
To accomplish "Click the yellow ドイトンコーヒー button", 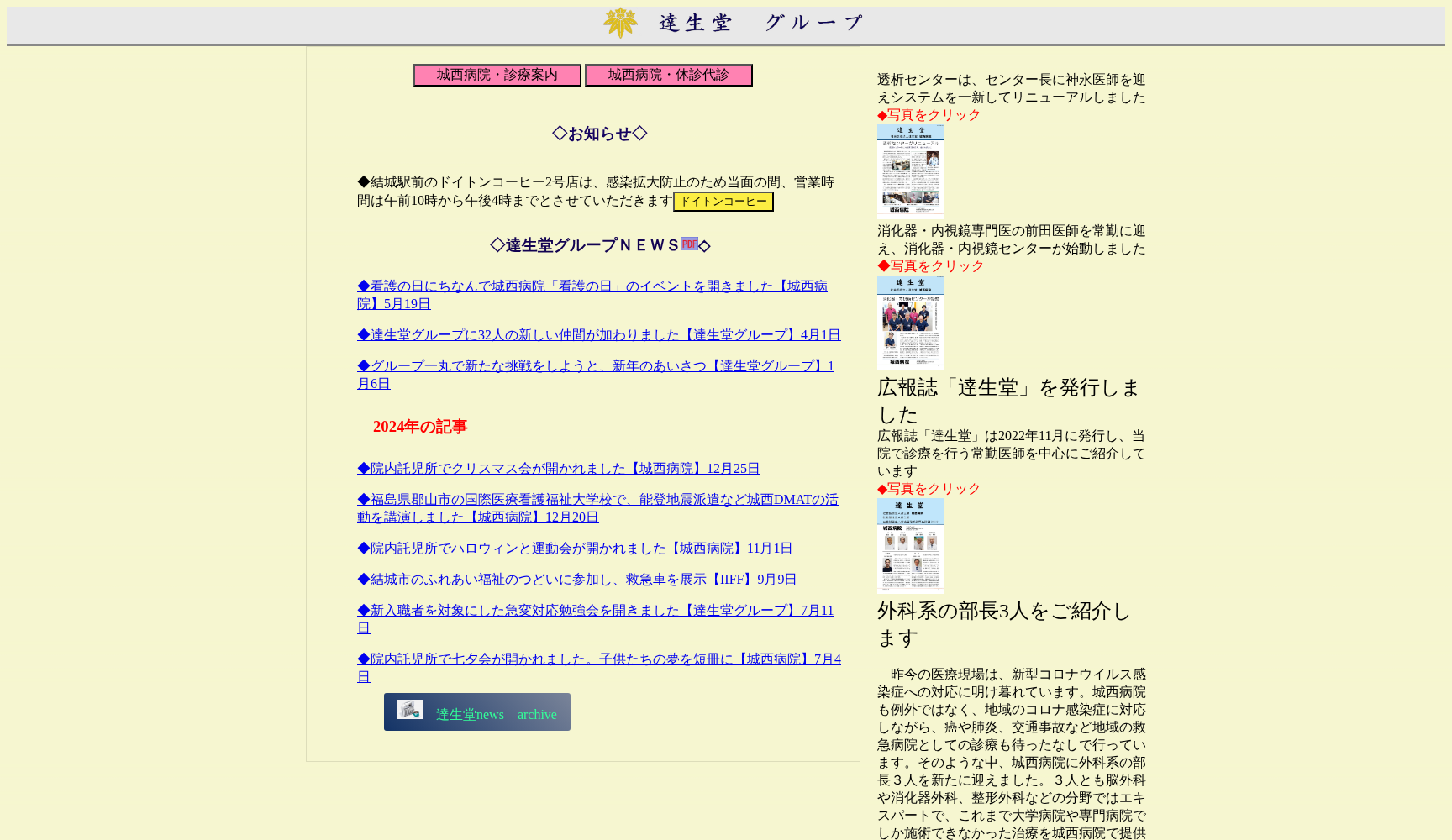I will coord(723,201).
